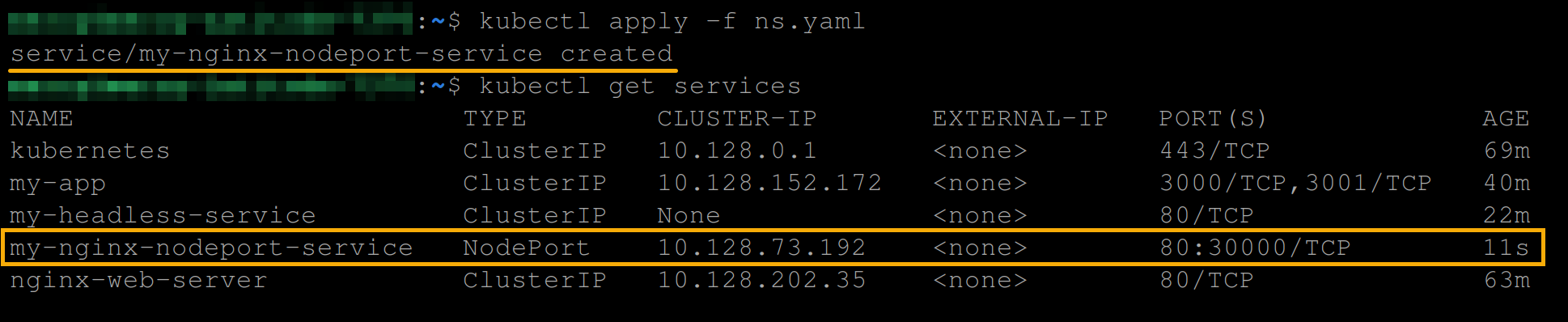This screenshot has width=1568, height=322.
Task: Click the CLUSTER-IP column header
Action: click(x=736, y=118)
